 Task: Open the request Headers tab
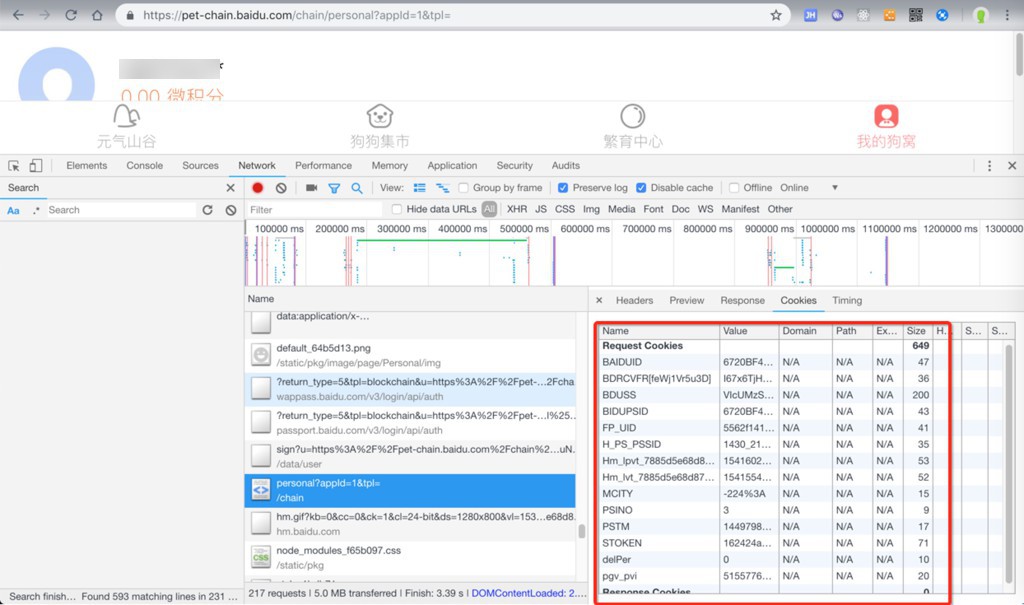point(634,301)
